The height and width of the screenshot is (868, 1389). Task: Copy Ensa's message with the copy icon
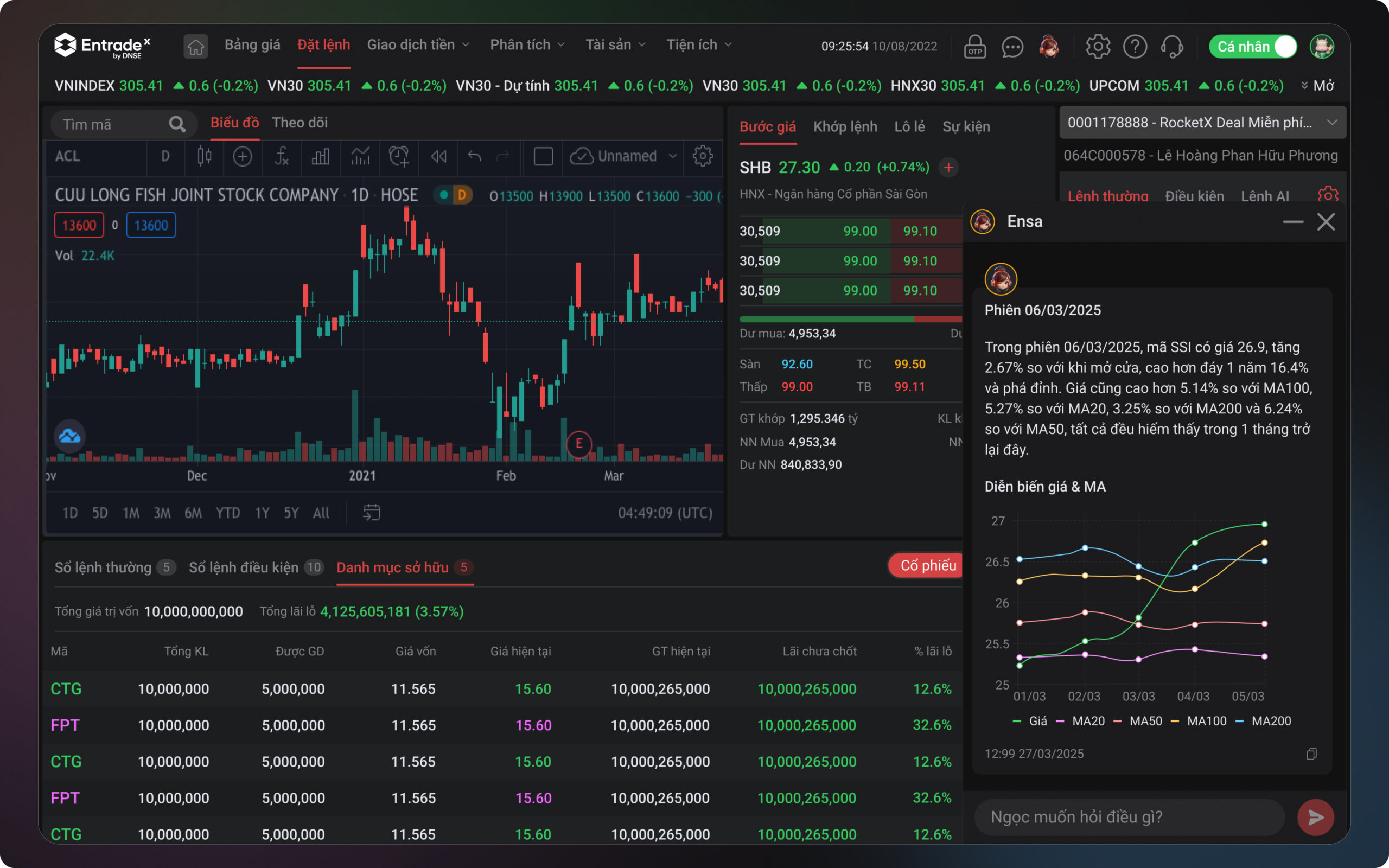[1311, 754]
